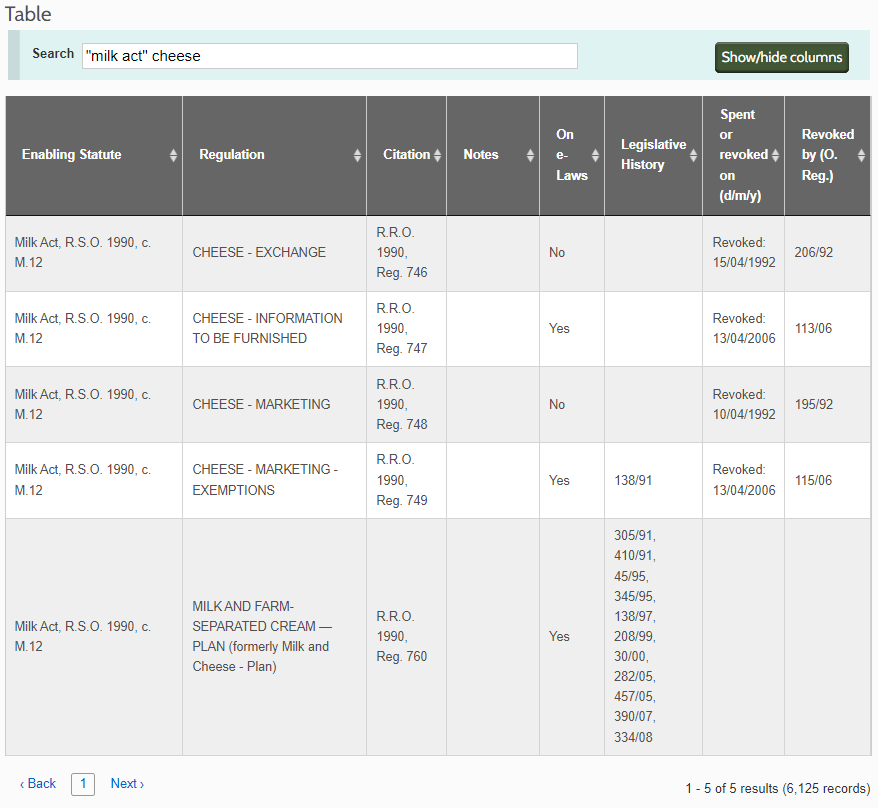Sort the Enabling Statute column using its sort icon
This screenshot has width=878, height=808.
click(172, 155)
